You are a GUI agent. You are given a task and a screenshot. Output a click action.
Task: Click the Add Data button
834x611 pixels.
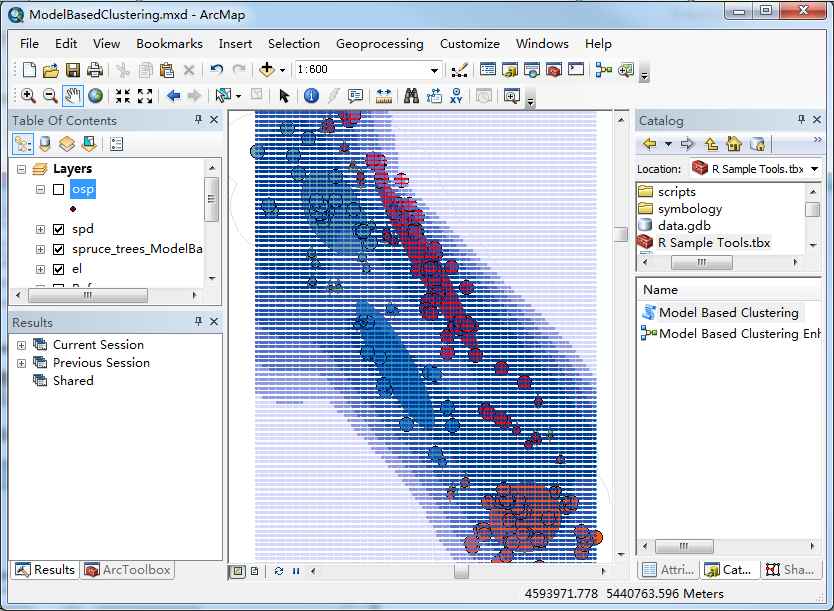(x=266, y=70)
